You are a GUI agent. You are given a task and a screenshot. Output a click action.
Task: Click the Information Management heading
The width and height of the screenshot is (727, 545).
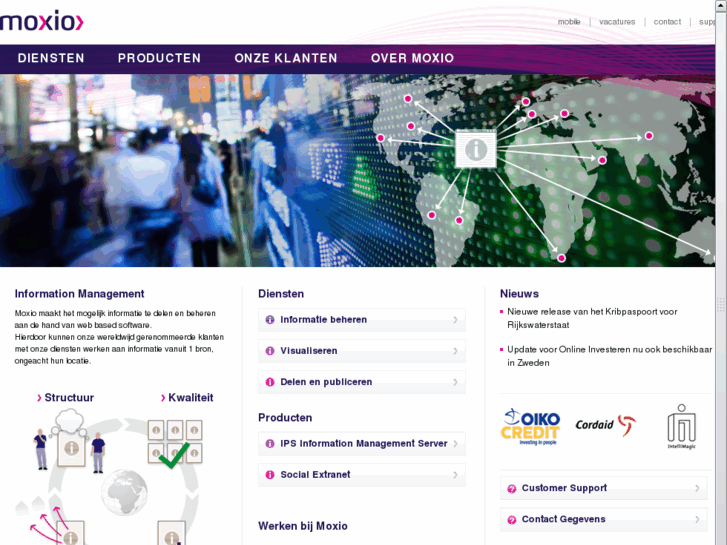point(79,294)
